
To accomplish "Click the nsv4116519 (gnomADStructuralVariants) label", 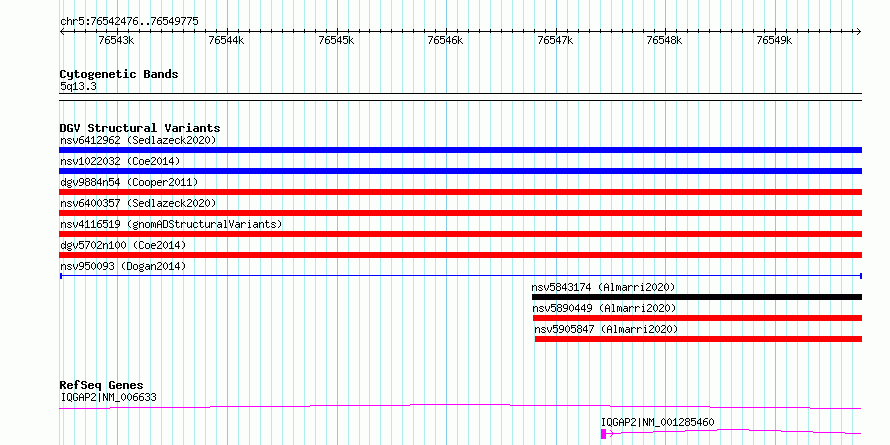I will [x=171, y=224].
